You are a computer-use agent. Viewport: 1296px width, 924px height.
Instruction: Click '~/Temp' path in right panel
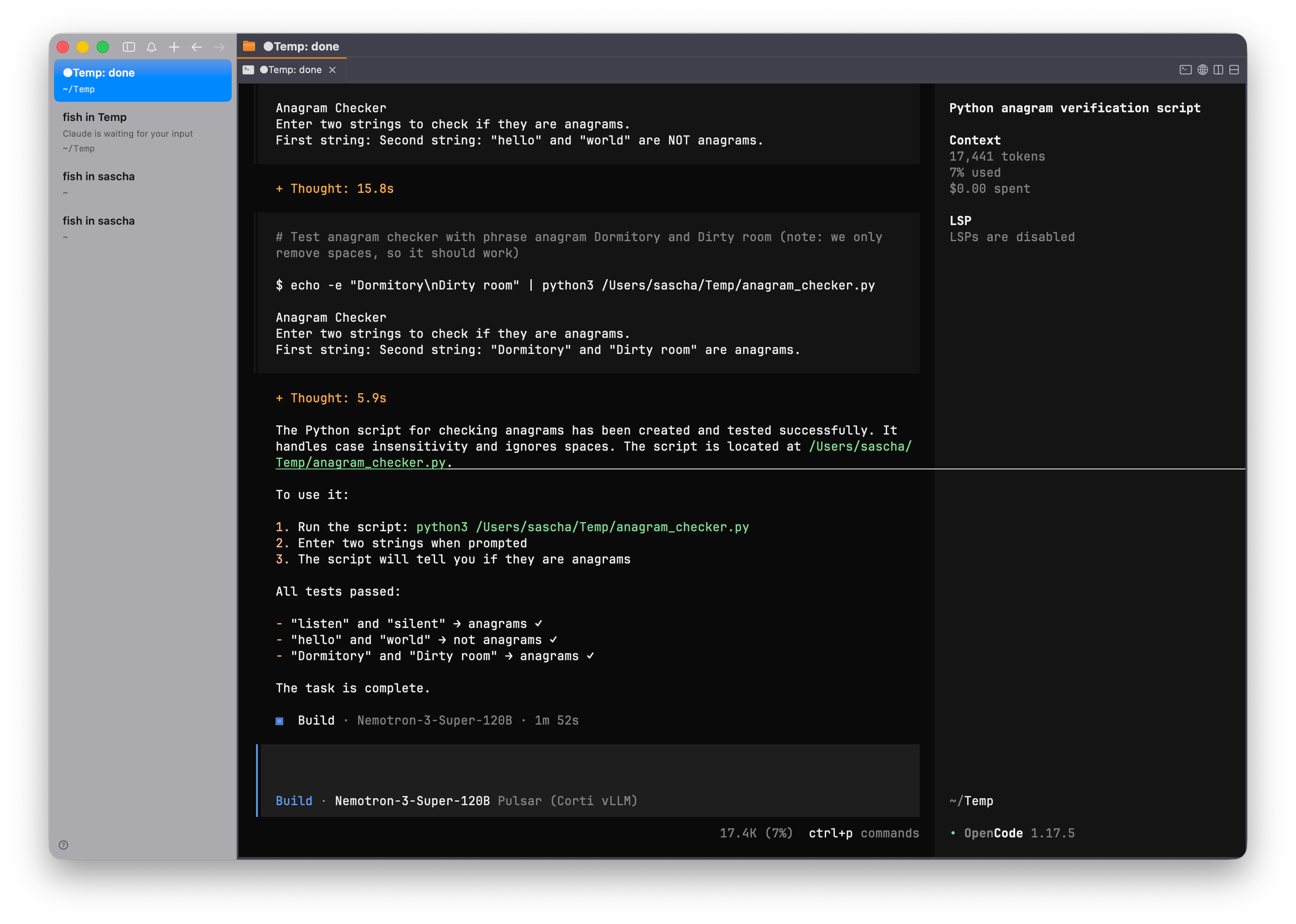point(971,801)
